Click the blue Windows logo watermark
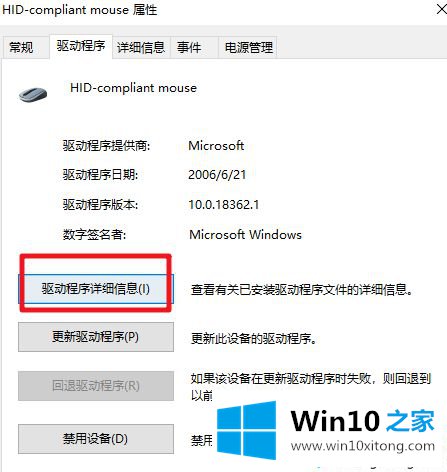 (246, 430)
